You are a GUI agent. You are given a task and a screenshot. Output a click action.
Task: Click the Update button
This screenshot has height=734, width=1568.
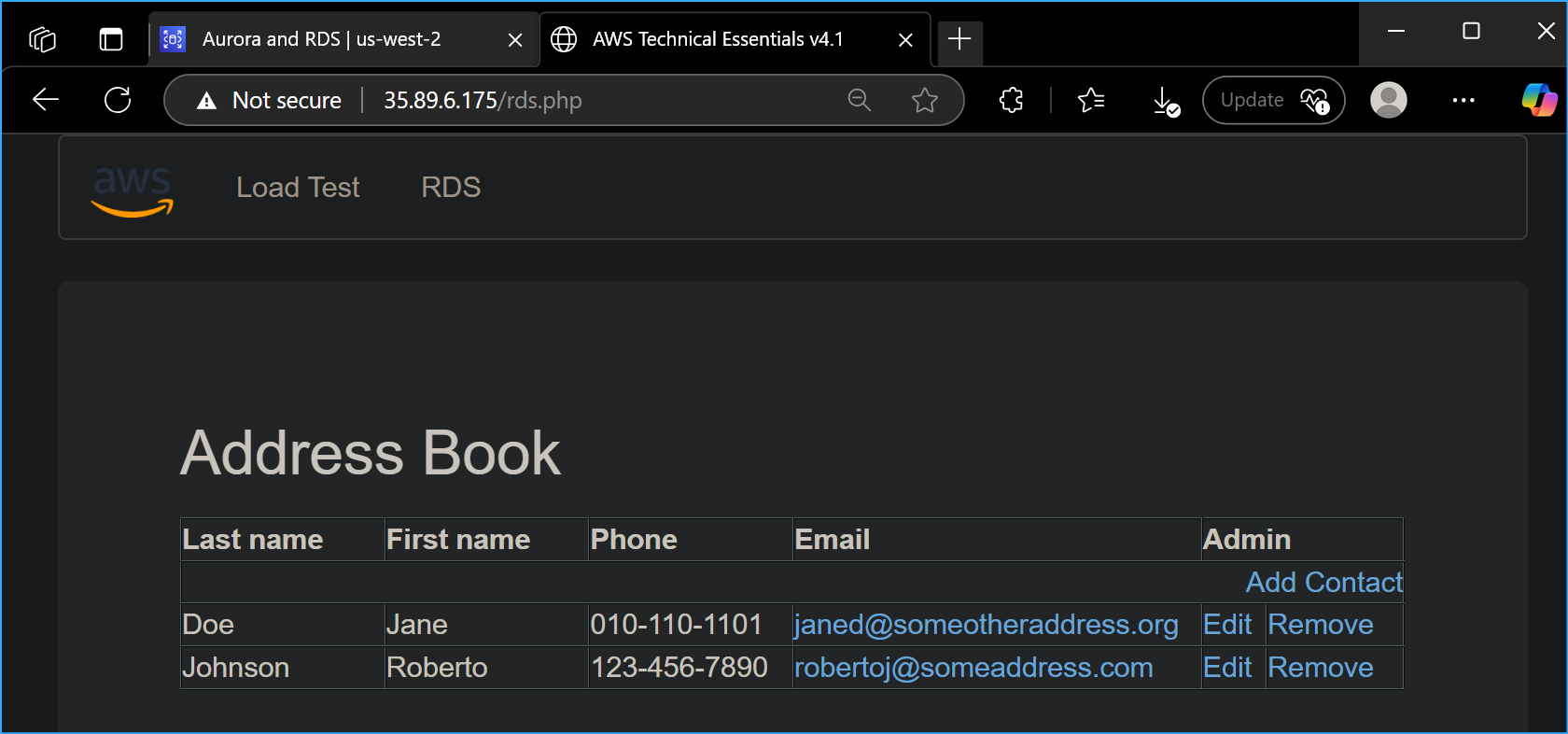click(x=1273, y=100)
